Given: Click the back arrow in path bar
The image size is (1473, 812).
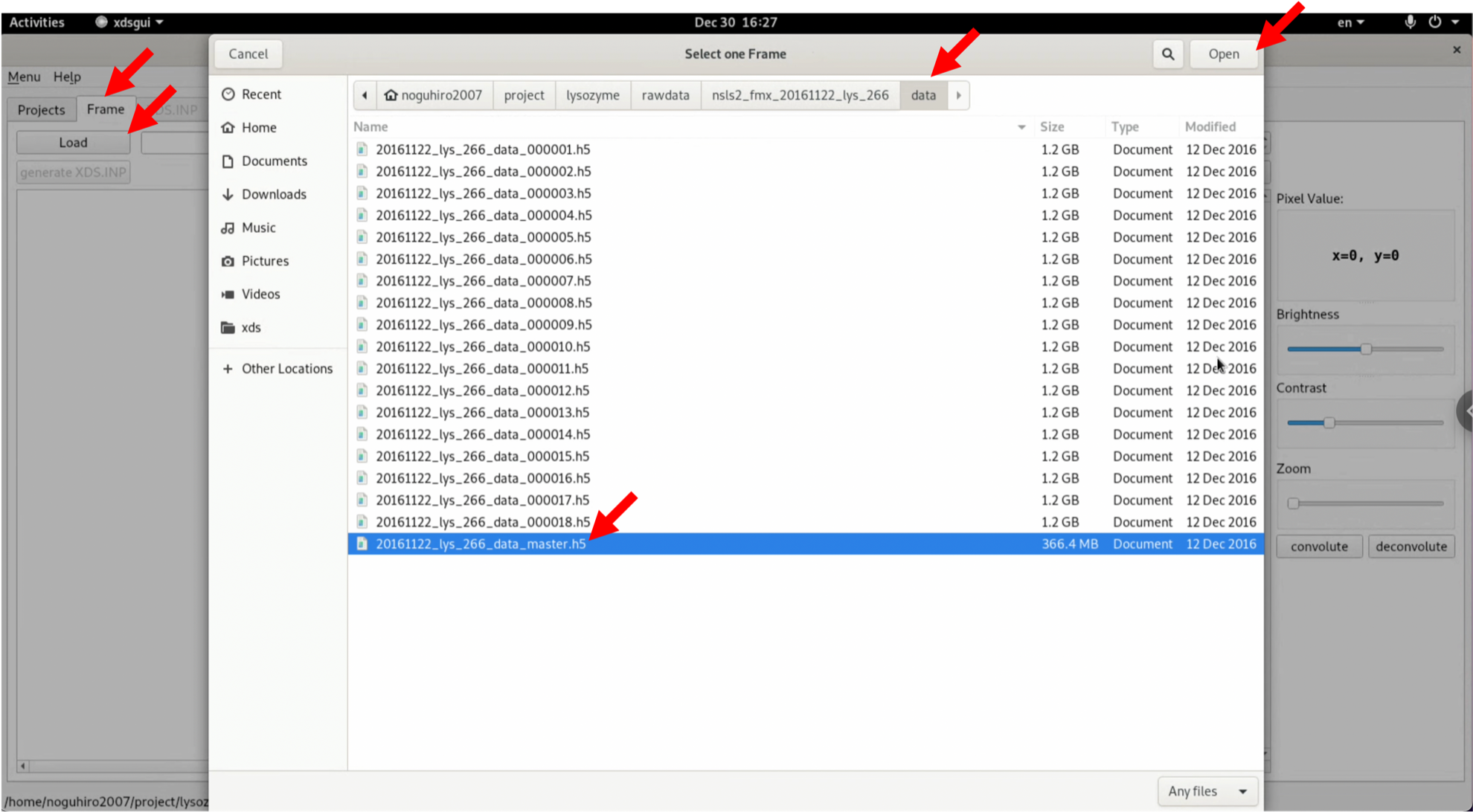Looking at the screenshot, I should 365,95.
